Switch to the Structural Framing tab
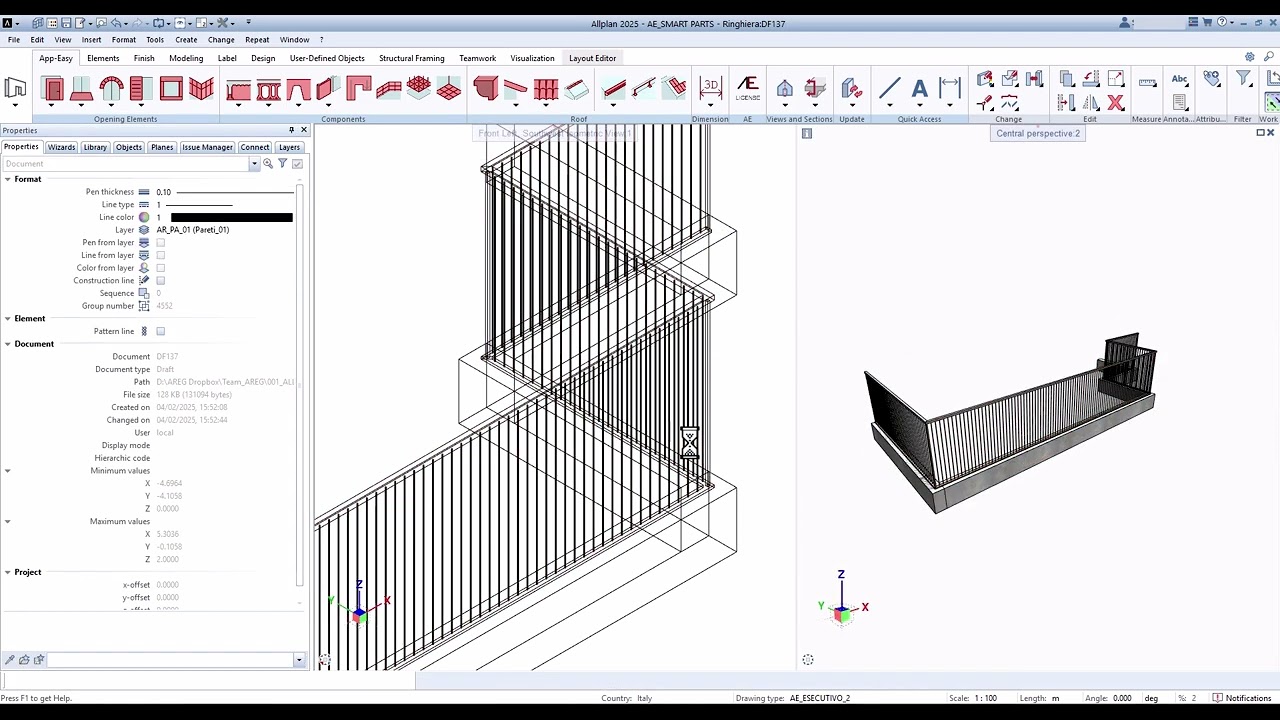 [x=411, y=58]
